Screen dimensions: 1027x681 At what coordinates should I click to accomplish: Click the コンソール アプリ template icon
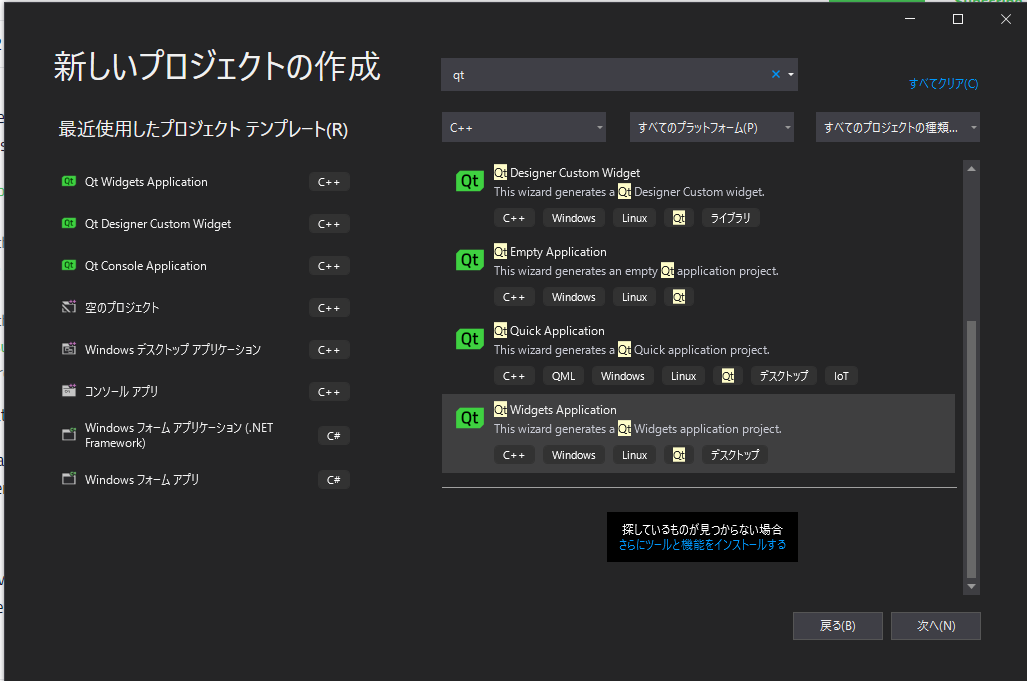pos(69,391)
